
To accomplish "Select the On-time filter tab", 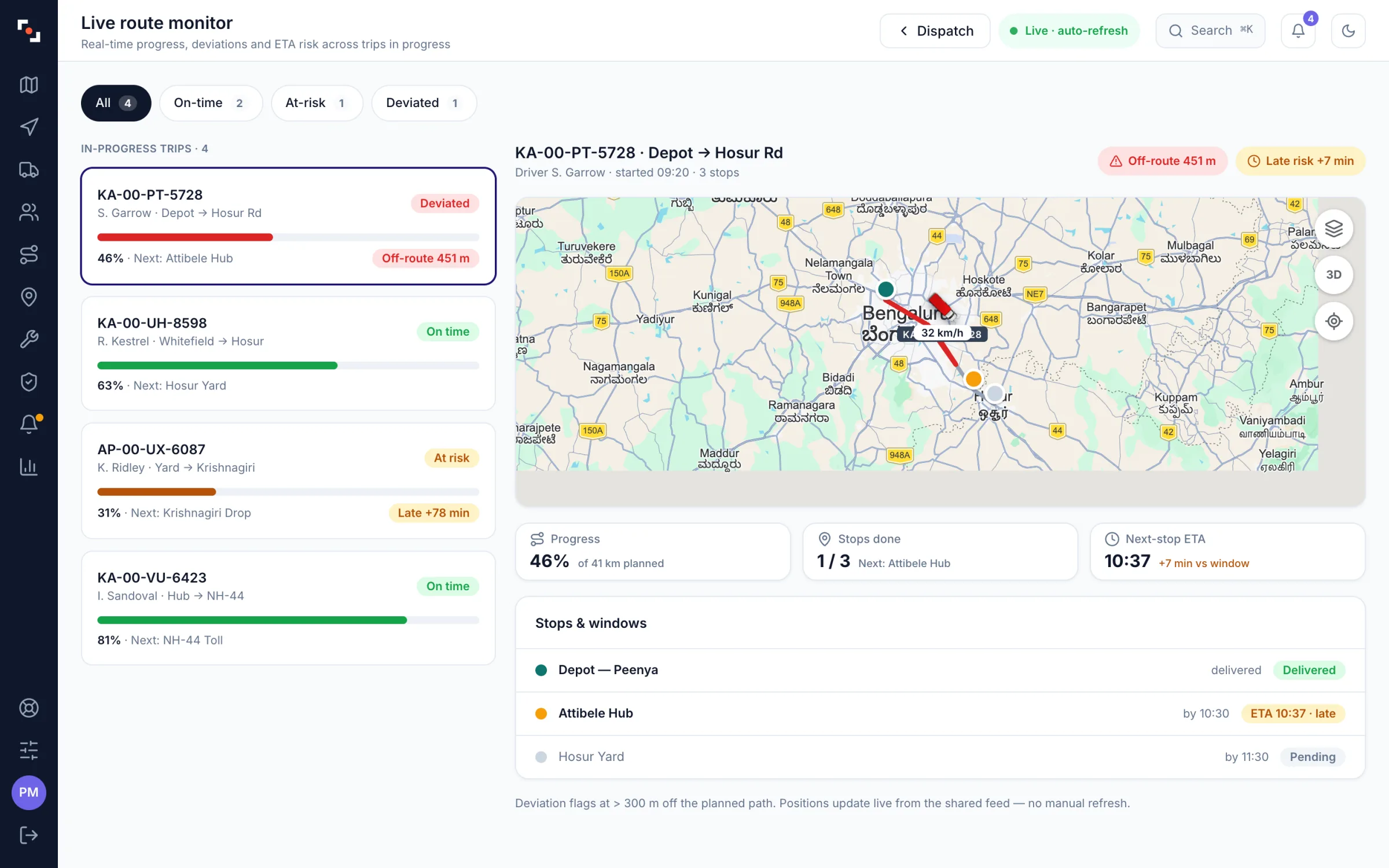I will (211, 103).
